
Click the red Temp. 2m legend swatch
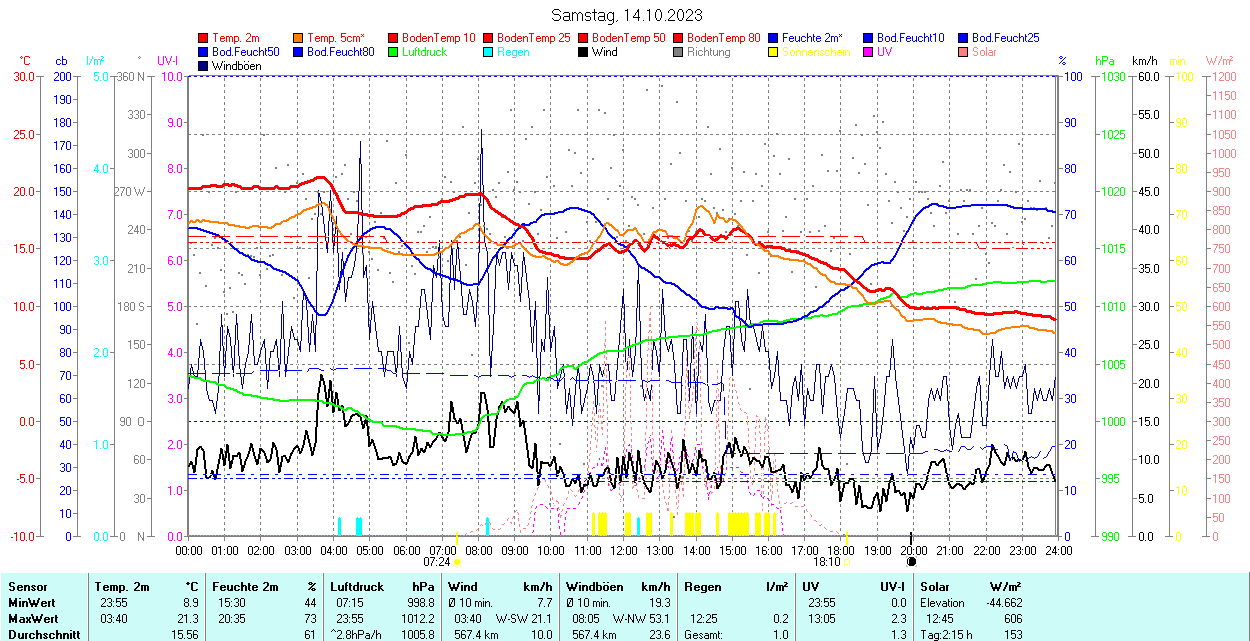pos(204,38)
